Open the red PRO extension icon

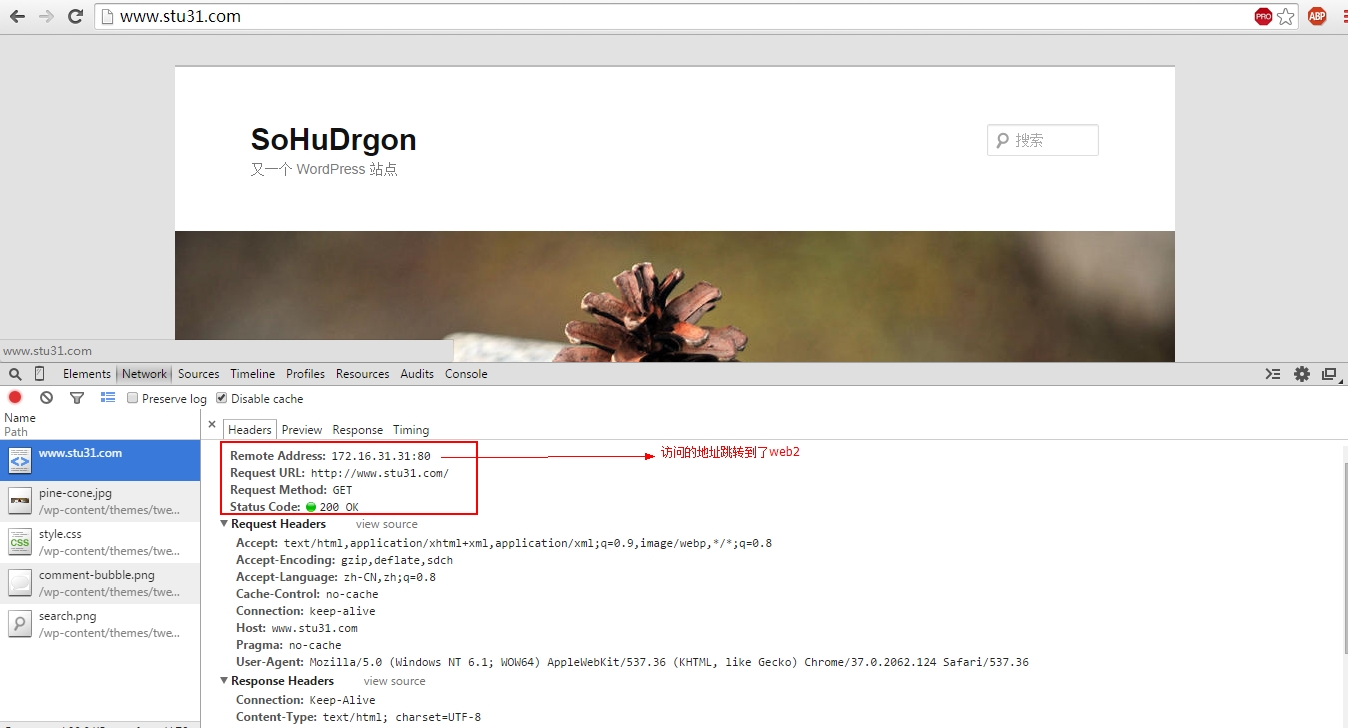tap(1263, 16)
